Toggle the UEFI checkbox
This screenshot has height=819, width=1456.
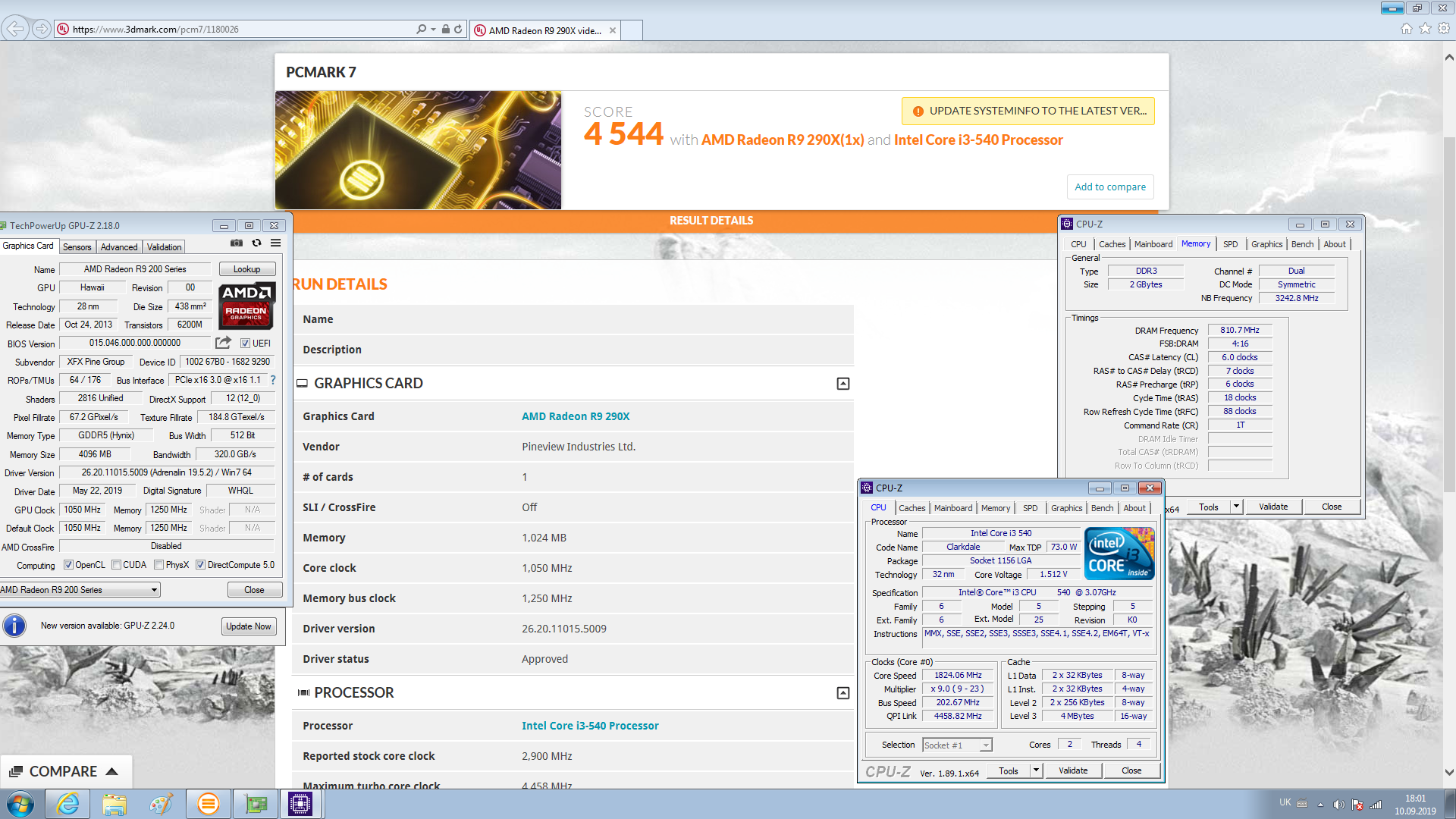[245, 344]
